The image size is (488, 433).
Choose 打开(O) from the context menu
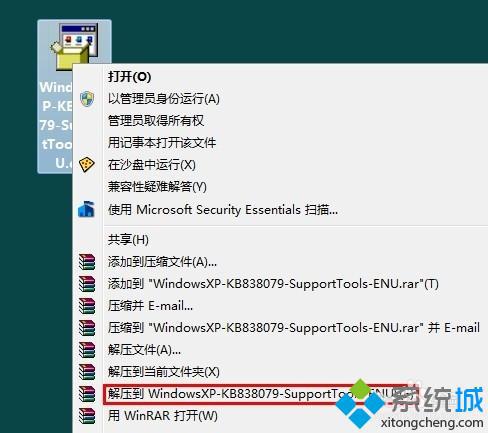tap(130, 77)
